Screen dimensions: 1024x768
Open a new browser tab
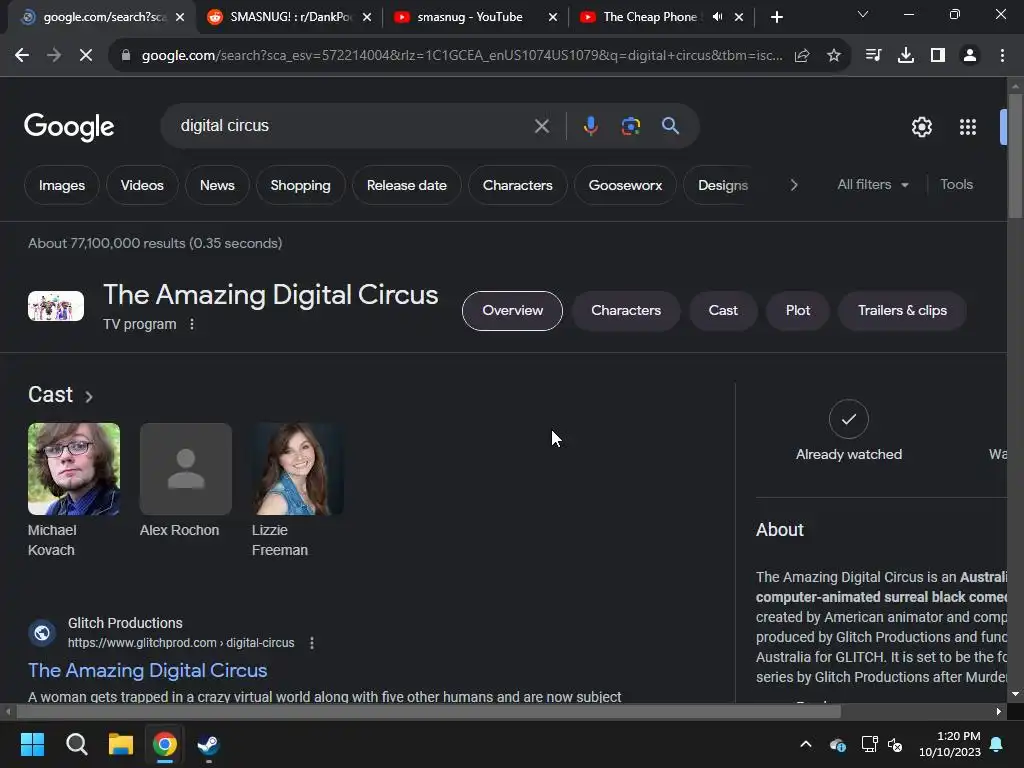point(776,17)
